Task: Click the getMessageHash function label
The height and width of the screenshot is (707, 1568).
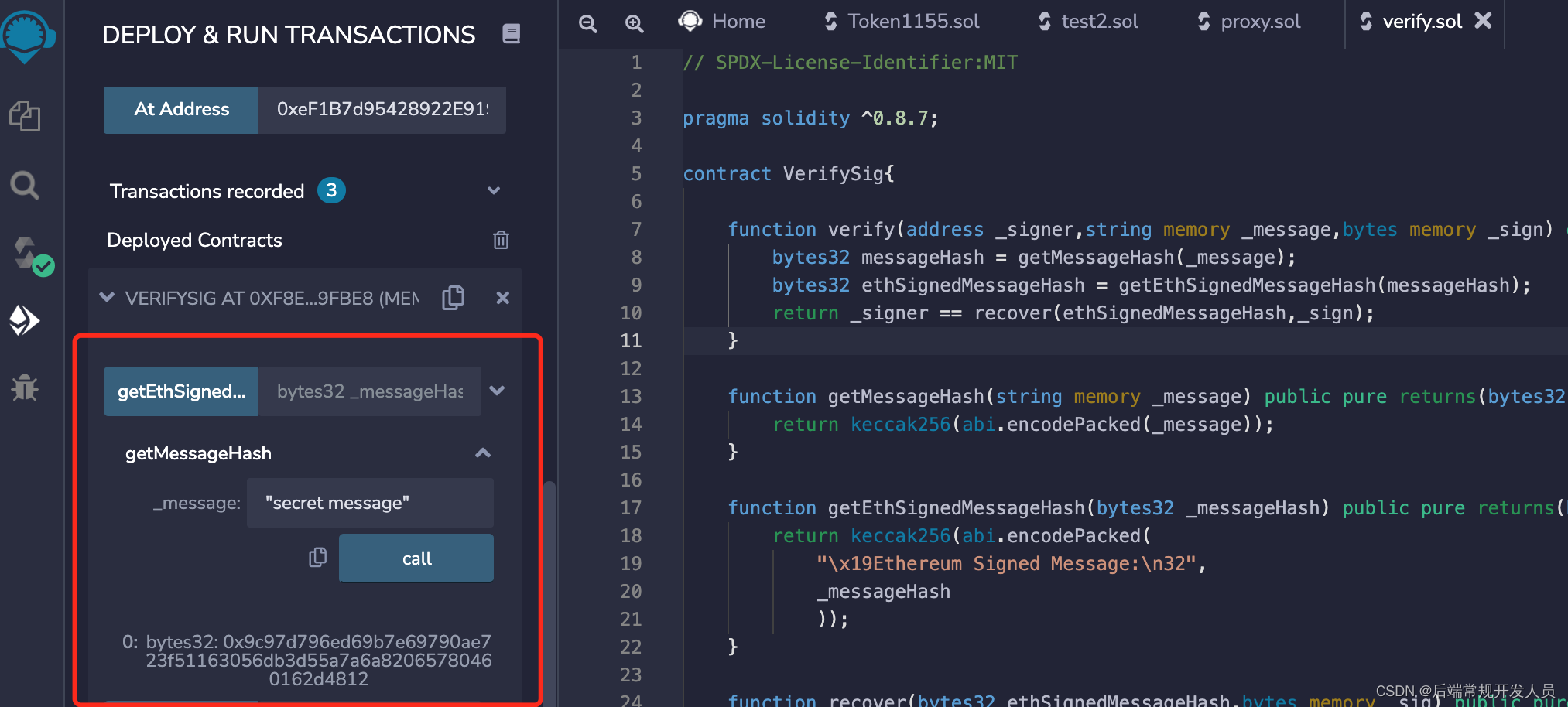Action: pyautogui.click(x=198, y=453)
